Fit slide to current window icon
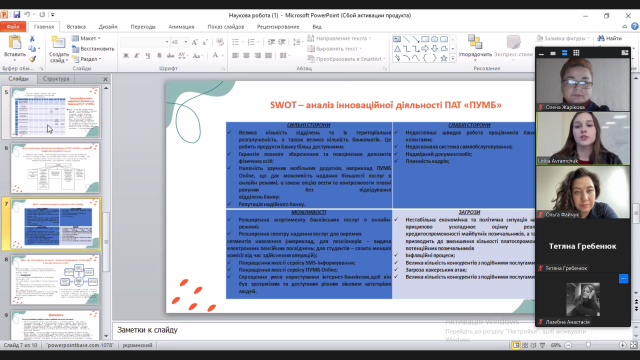The image size is (640, 360). pos(633,345)
